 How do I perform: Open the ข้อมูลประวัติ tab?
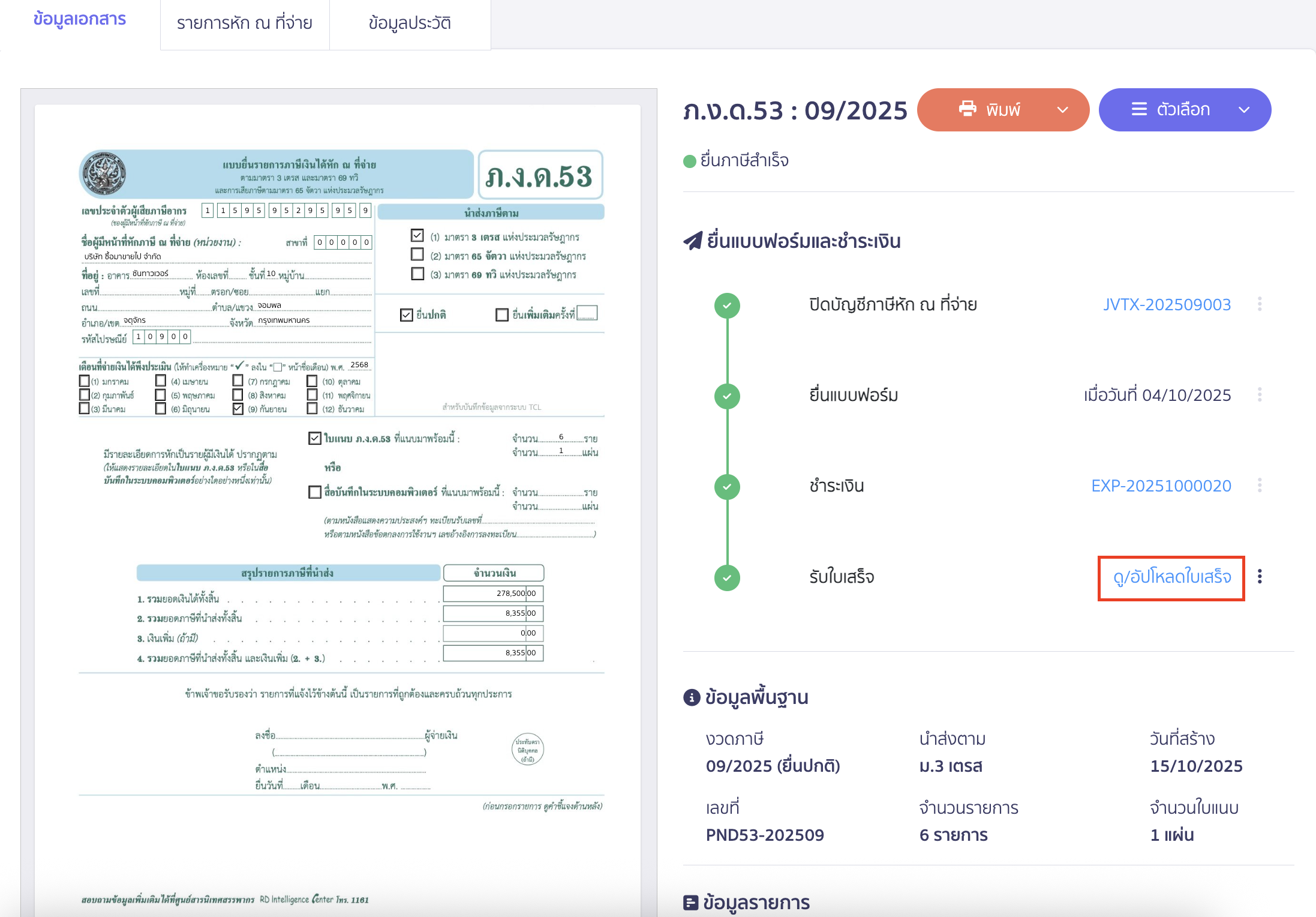click(x=410, y=23)
